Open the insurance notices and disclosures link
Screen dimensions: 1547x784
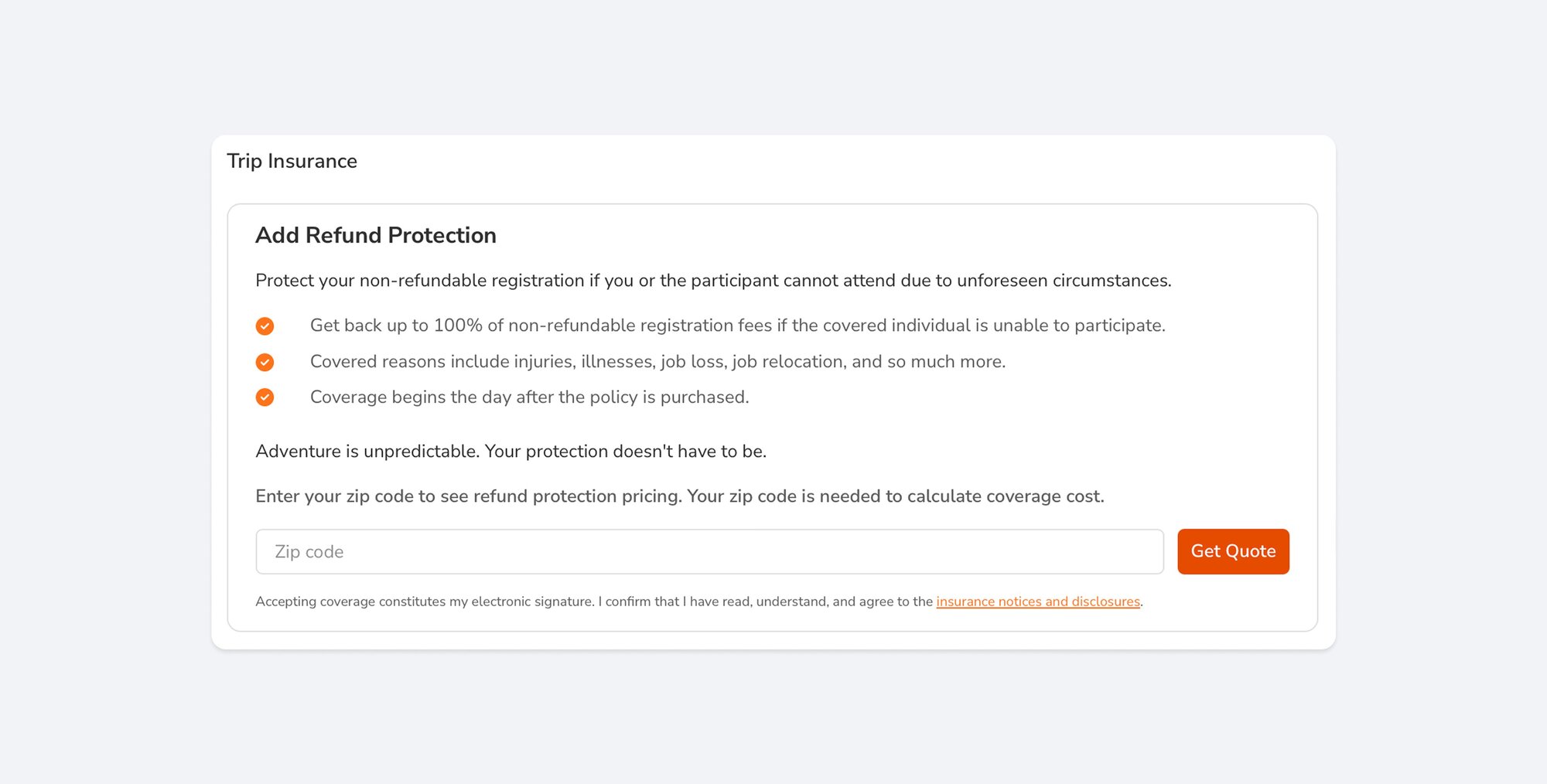[x=1038, y=602]
